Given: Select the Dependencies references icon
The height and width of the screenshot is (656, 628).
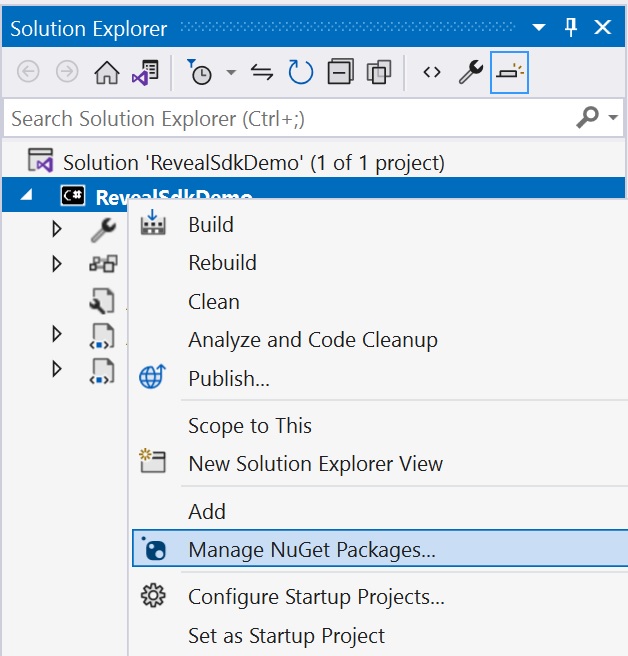Looking at the screenshot, I should [103, 264].
